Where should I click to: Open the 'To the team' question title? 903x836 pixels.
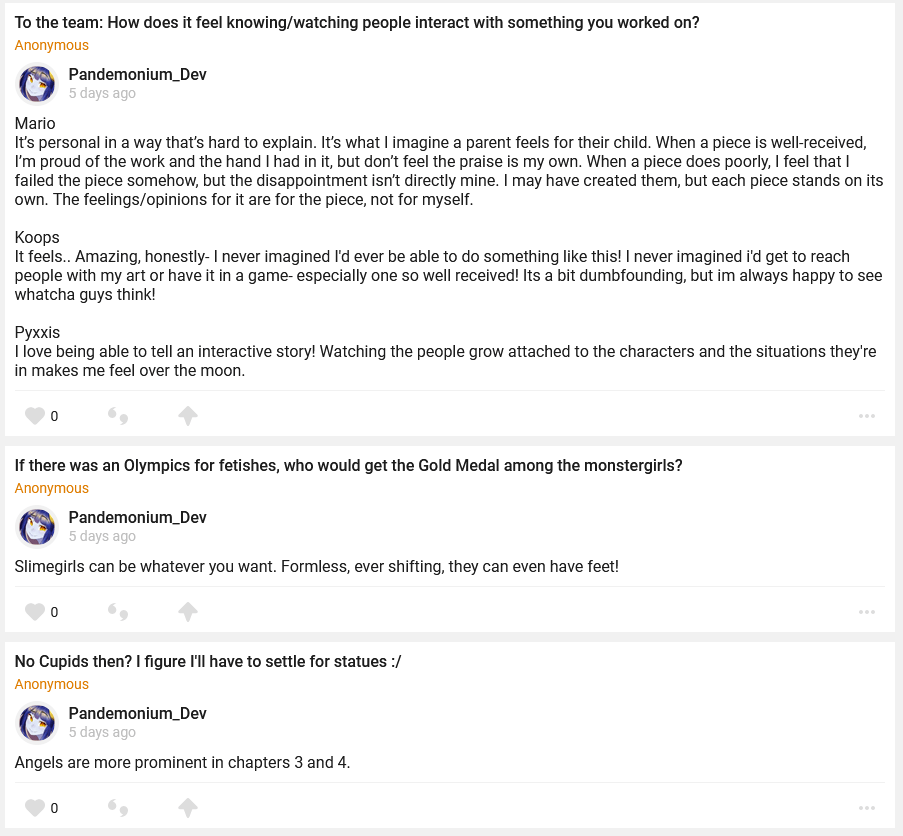357,23
